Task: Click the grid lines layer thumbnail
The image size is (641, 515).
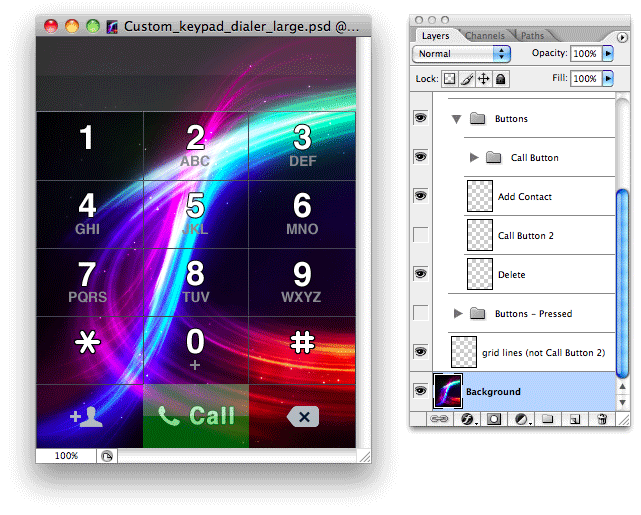Action: [x=464, y=352]
